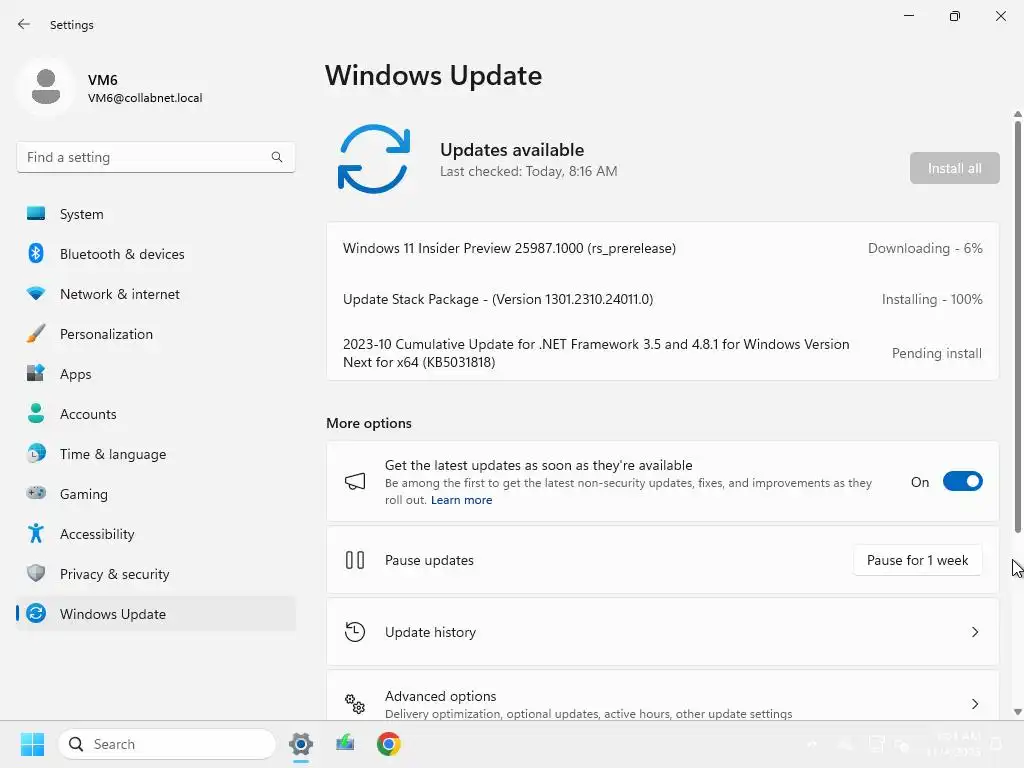Click the Update history clock icon

point(355,632)
